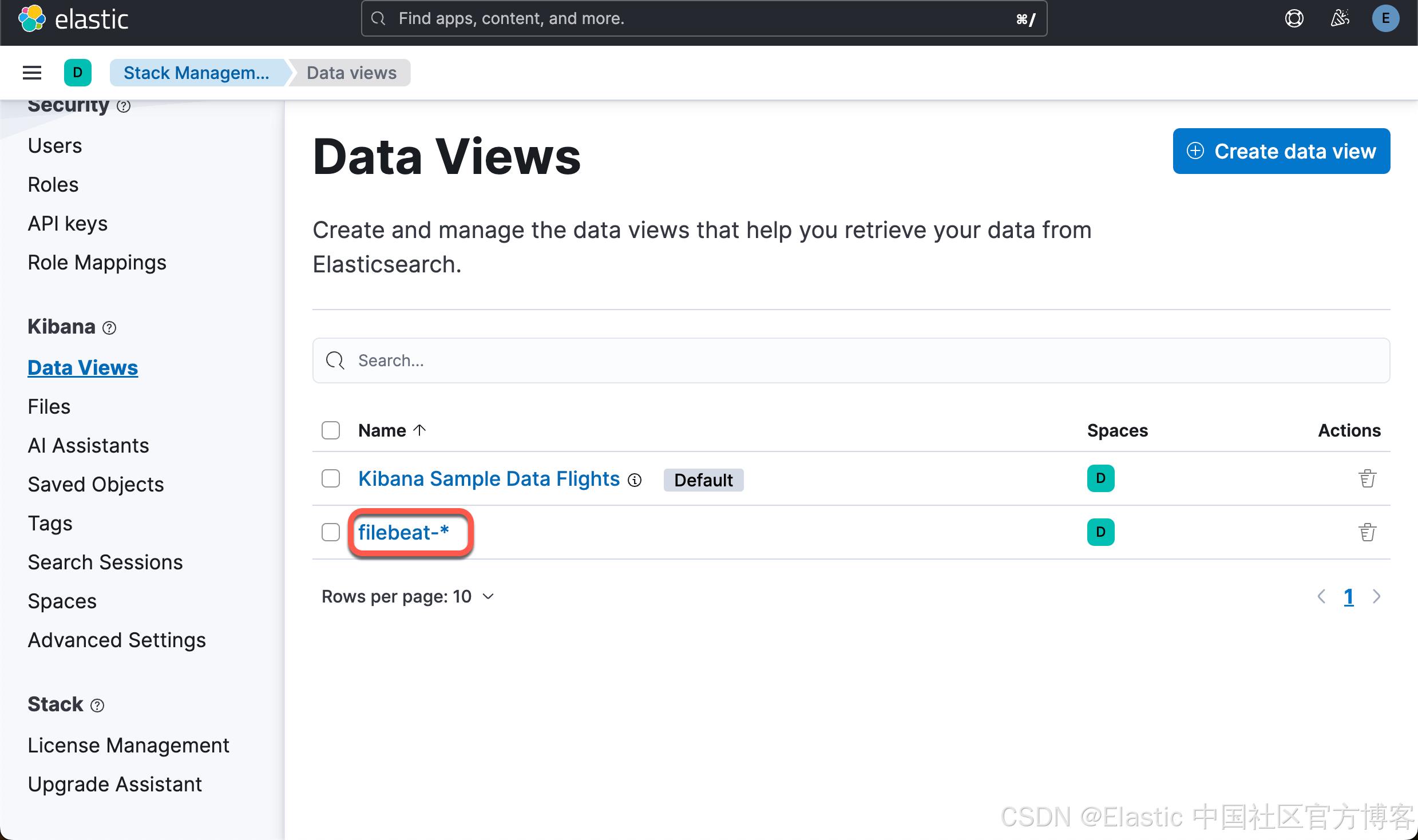Open API keys in sidebar
Image resolution: width=1418 pixels, height=840 pixels.
(x=68, y=223)
